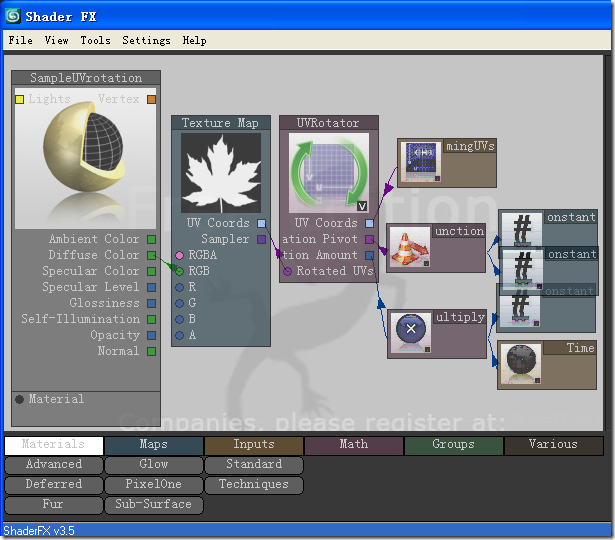This screenshot has width=615, height=540.
Task: Click the Self-Illumination green socket
Action: pyautogui.click(x=151, y=319)
